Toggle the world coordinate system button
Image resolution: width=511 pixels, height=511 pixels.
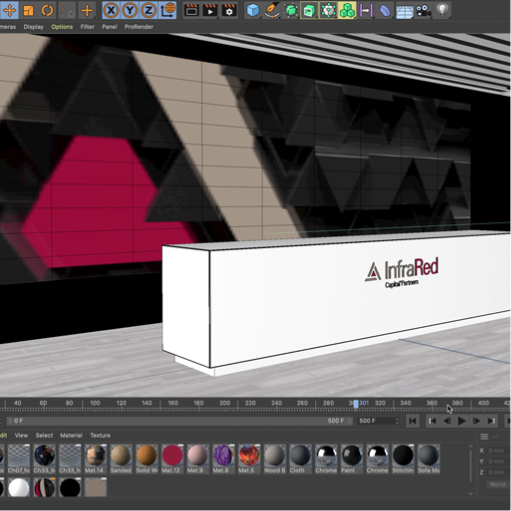[168, 10]
